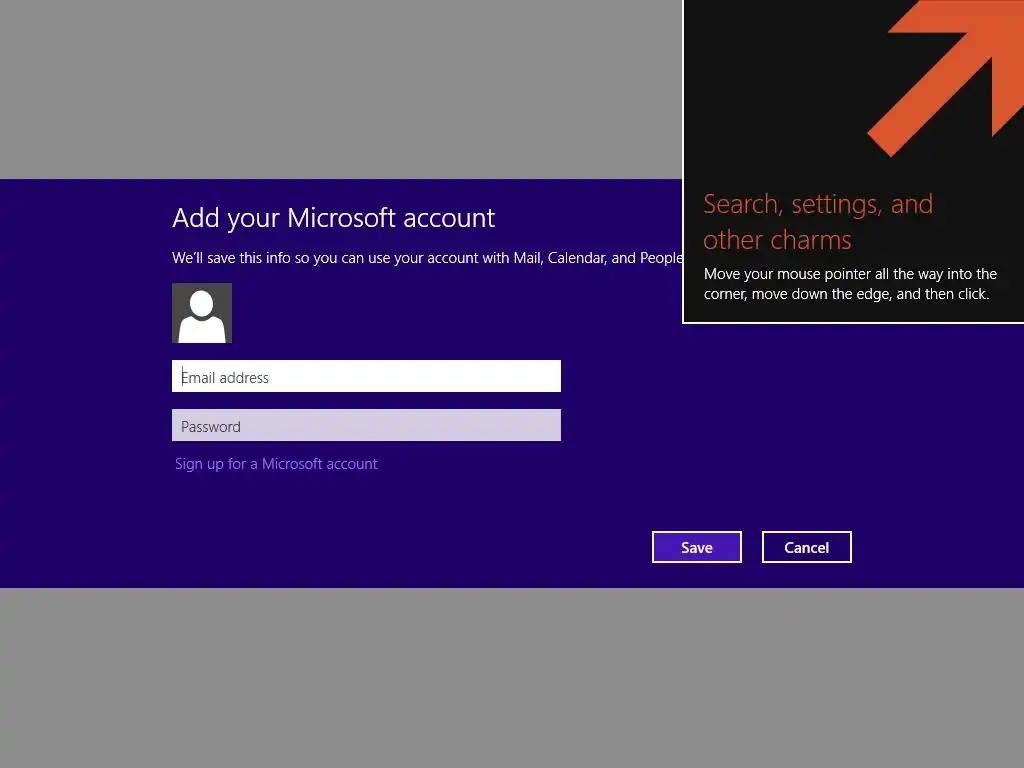Image resolution: width=1024 pixels, height=768 pixels.
Task: Click the Email address input field
Action: tap(366, 376)
